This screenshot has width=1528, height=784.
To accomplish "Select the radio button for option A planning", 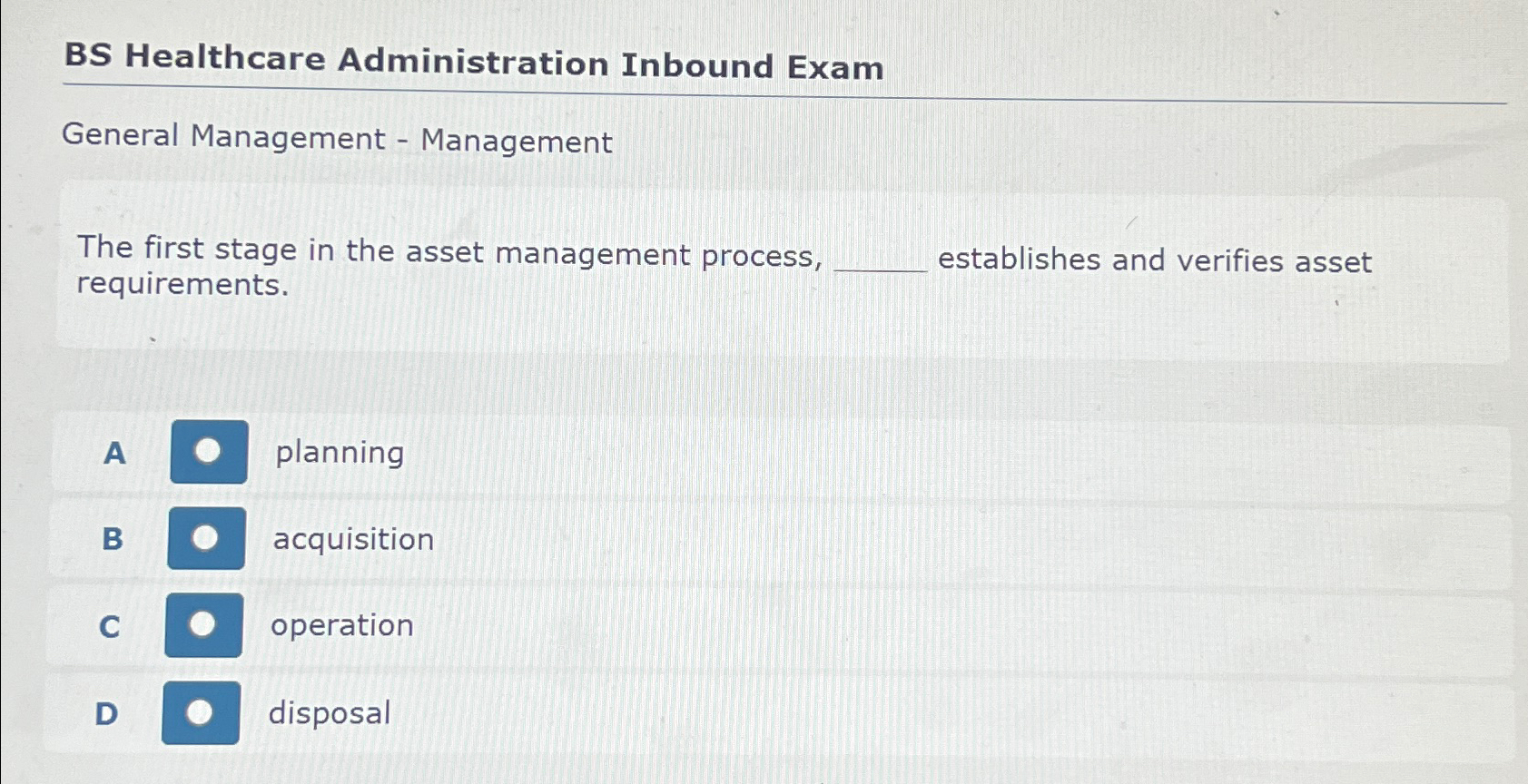I will tap(207, 451).
